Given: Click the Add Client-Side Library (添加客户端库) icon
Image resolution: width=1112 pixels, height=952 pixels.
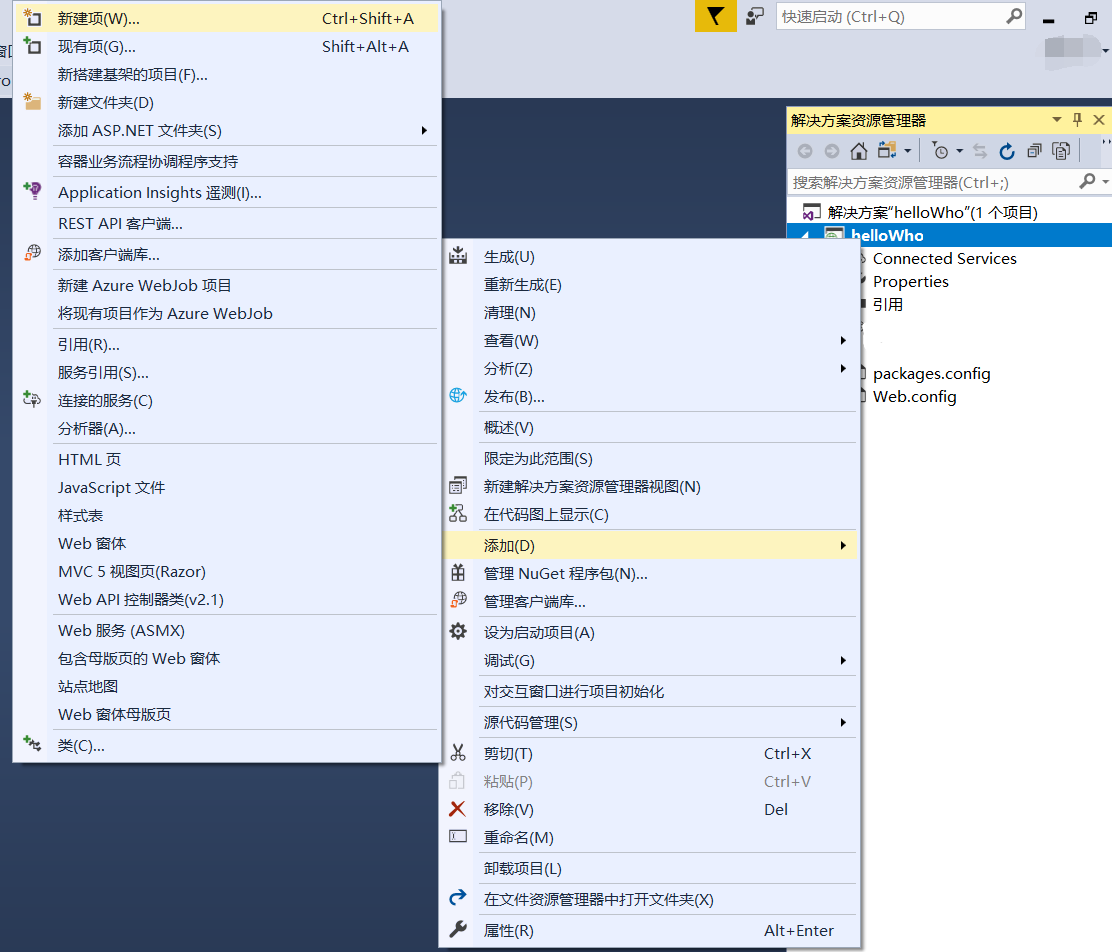Looking at the screenshot, I should 32,253.
